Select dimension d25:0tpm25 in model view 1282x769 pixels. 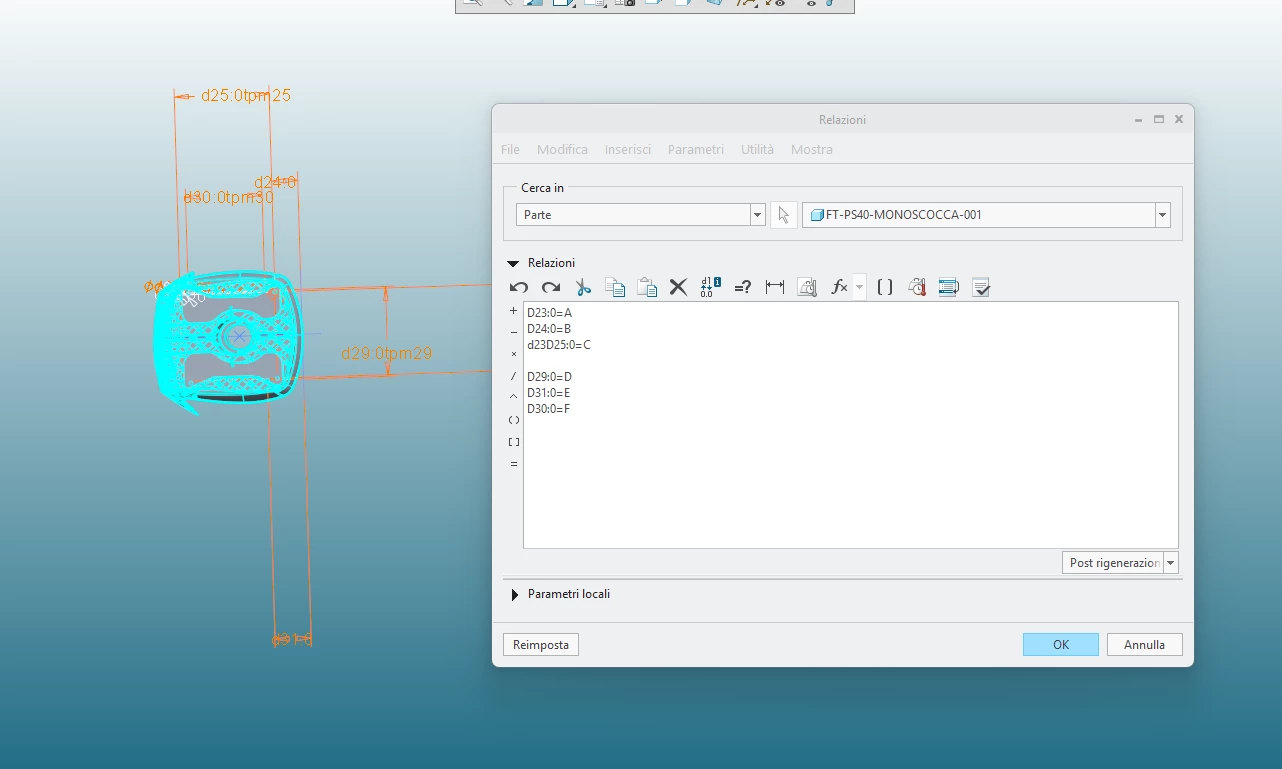[x=246, y=96]
